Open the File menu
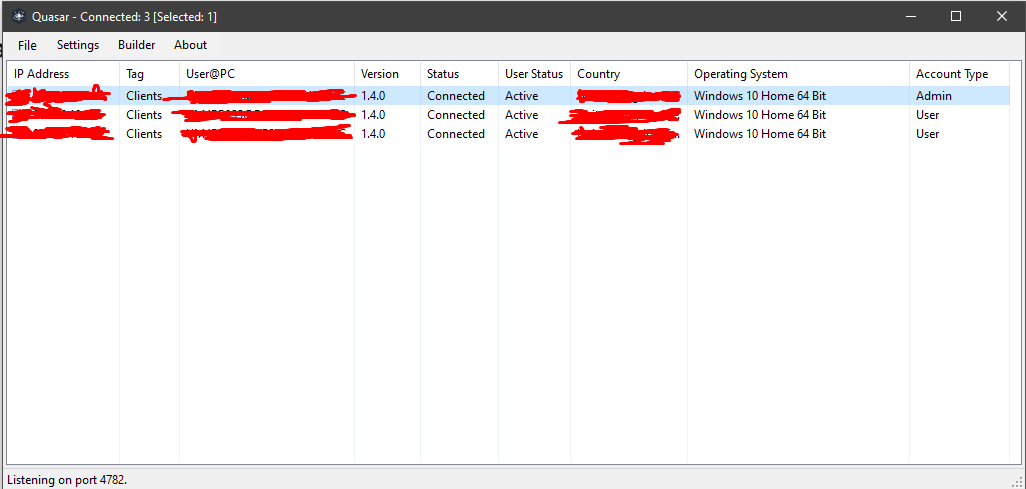Image resolution: width=1026 pixels, height=489 pixels. [27, 45]
